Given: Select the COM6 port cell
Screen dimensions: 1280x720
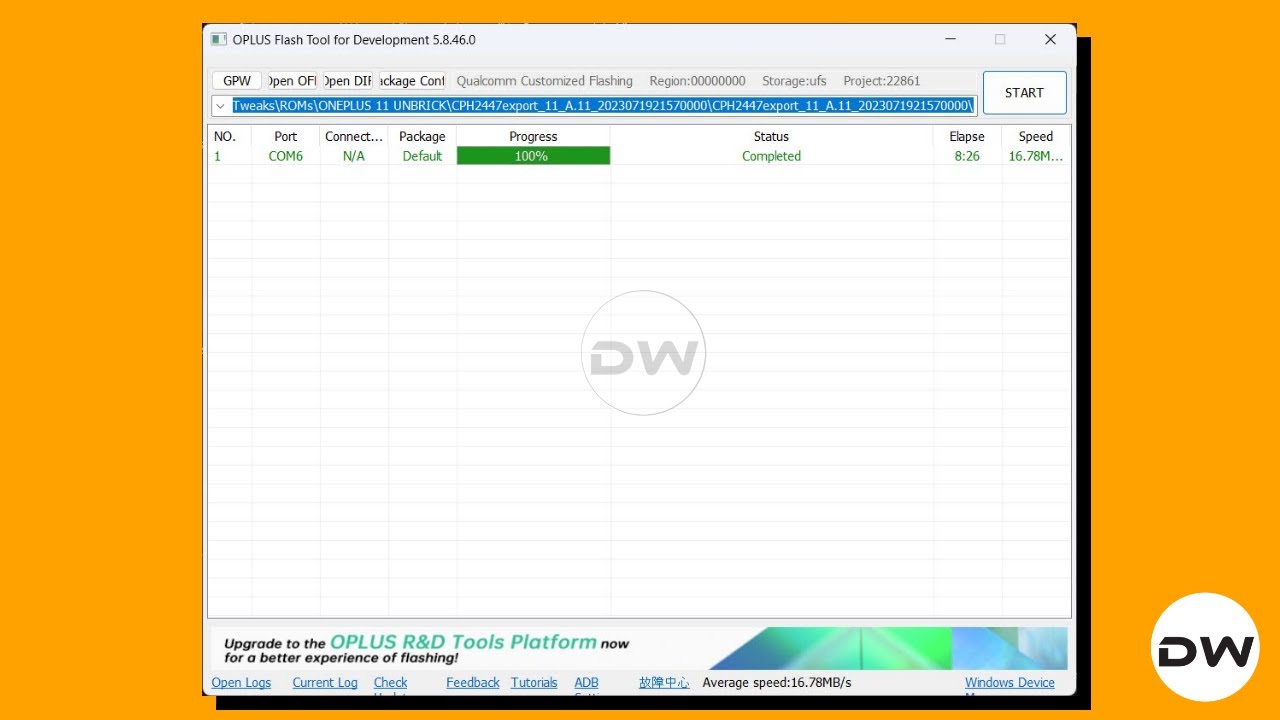Looking at the screenshot, I should [x=286, y=156].
